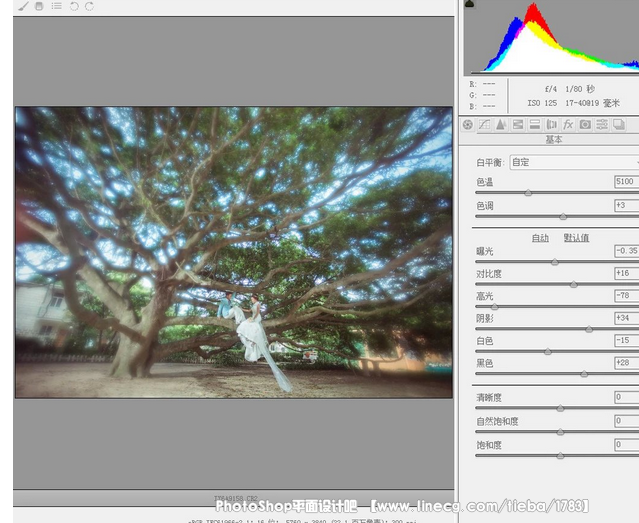Screen dimensions: 639x523
Task: Open the 白平衡 dropdown showing 自定
Action: 574,162
